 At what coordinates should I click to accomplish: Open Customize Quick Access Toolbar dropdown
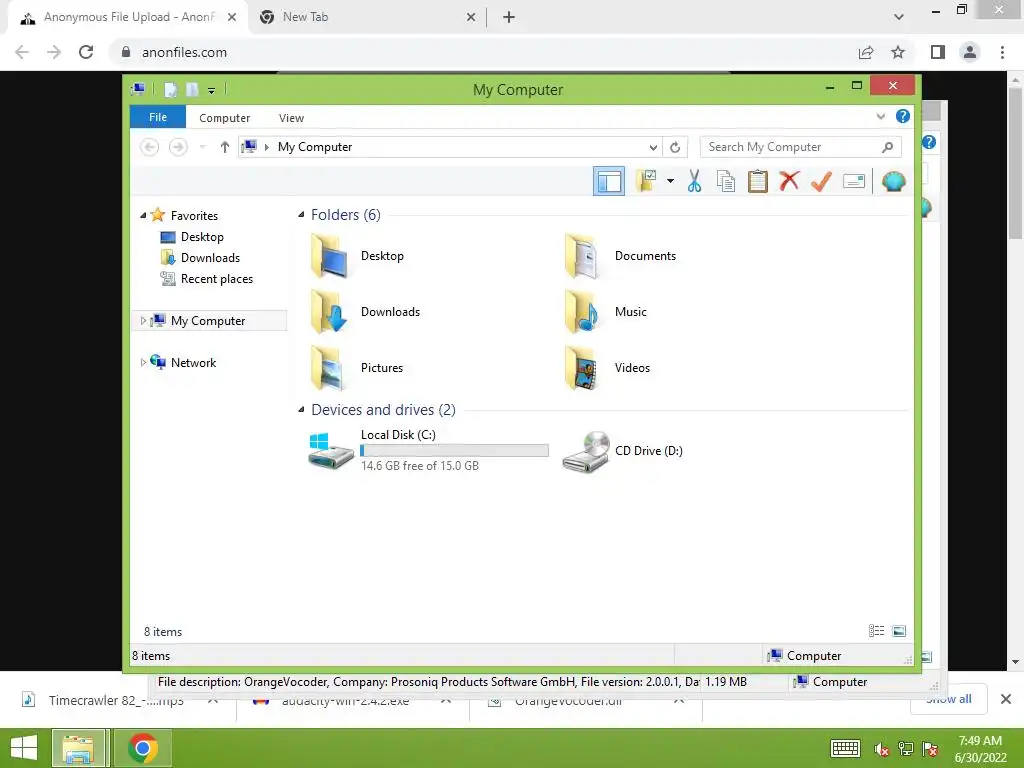[x=212, y=91]
